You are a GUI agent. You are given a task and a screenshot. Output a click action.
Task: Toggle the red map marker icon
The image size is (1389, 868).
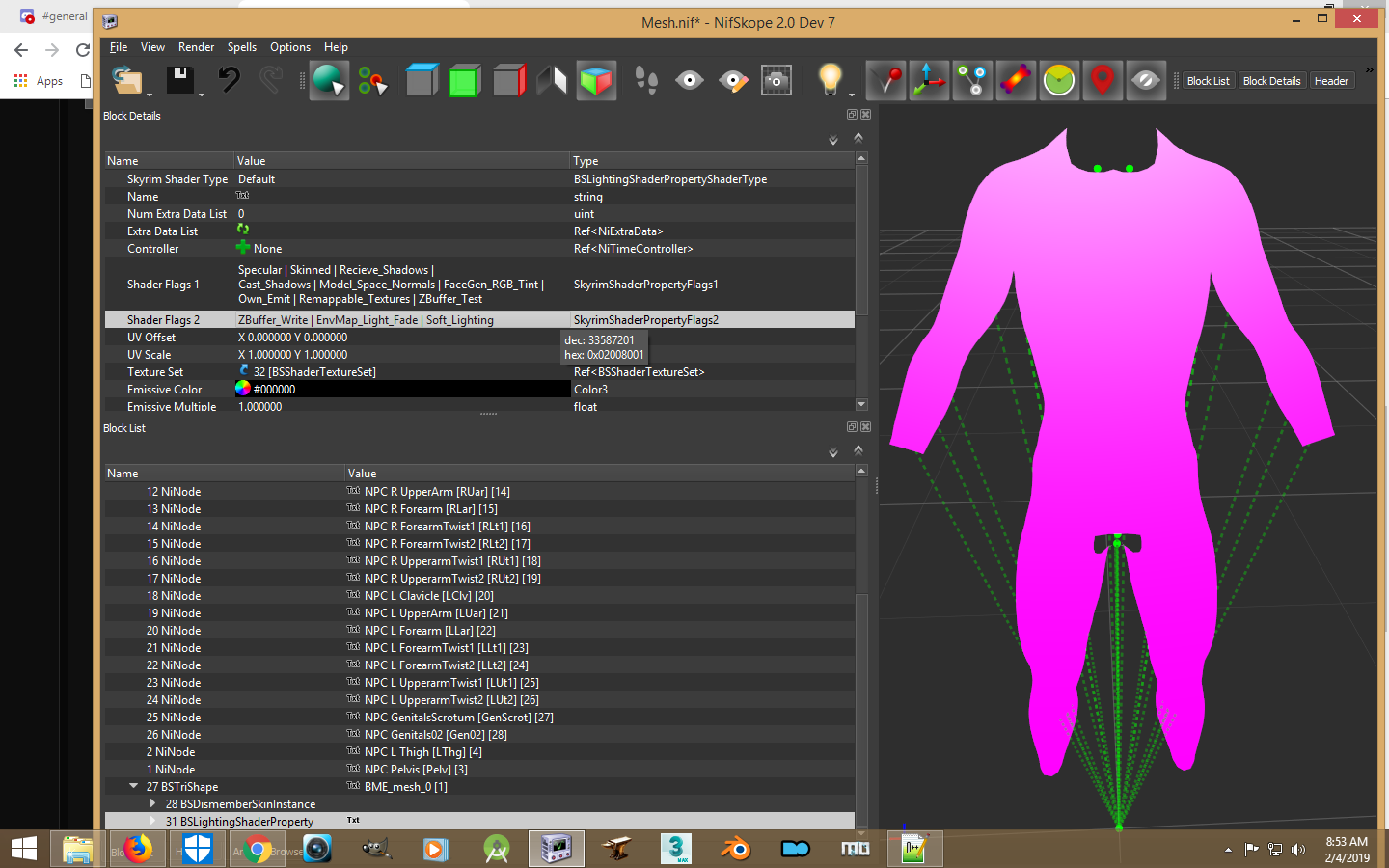(1103, 80)
